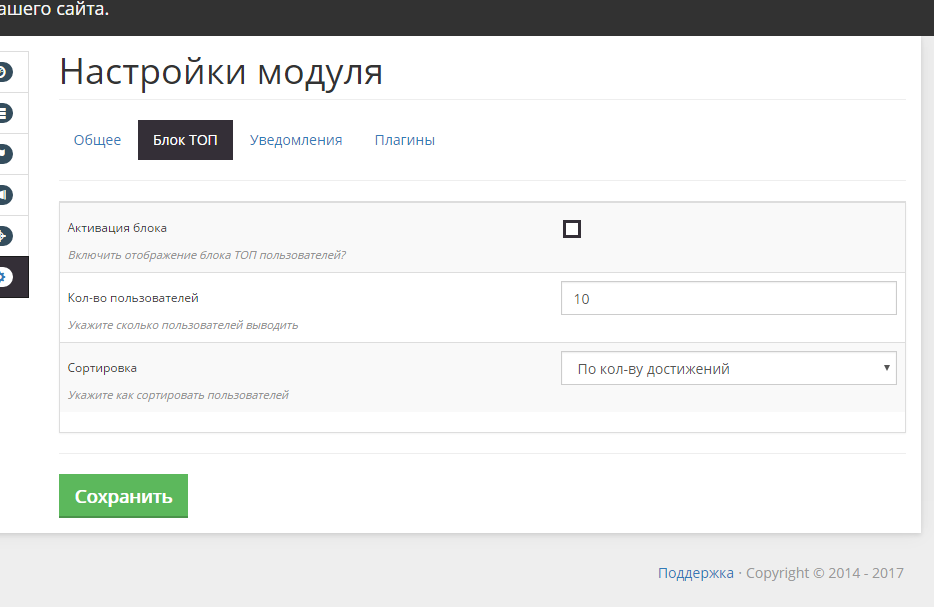Focus the Кол-во пользователей input field
The width and height of the screenshot is (934, 607).
point(728,298)
